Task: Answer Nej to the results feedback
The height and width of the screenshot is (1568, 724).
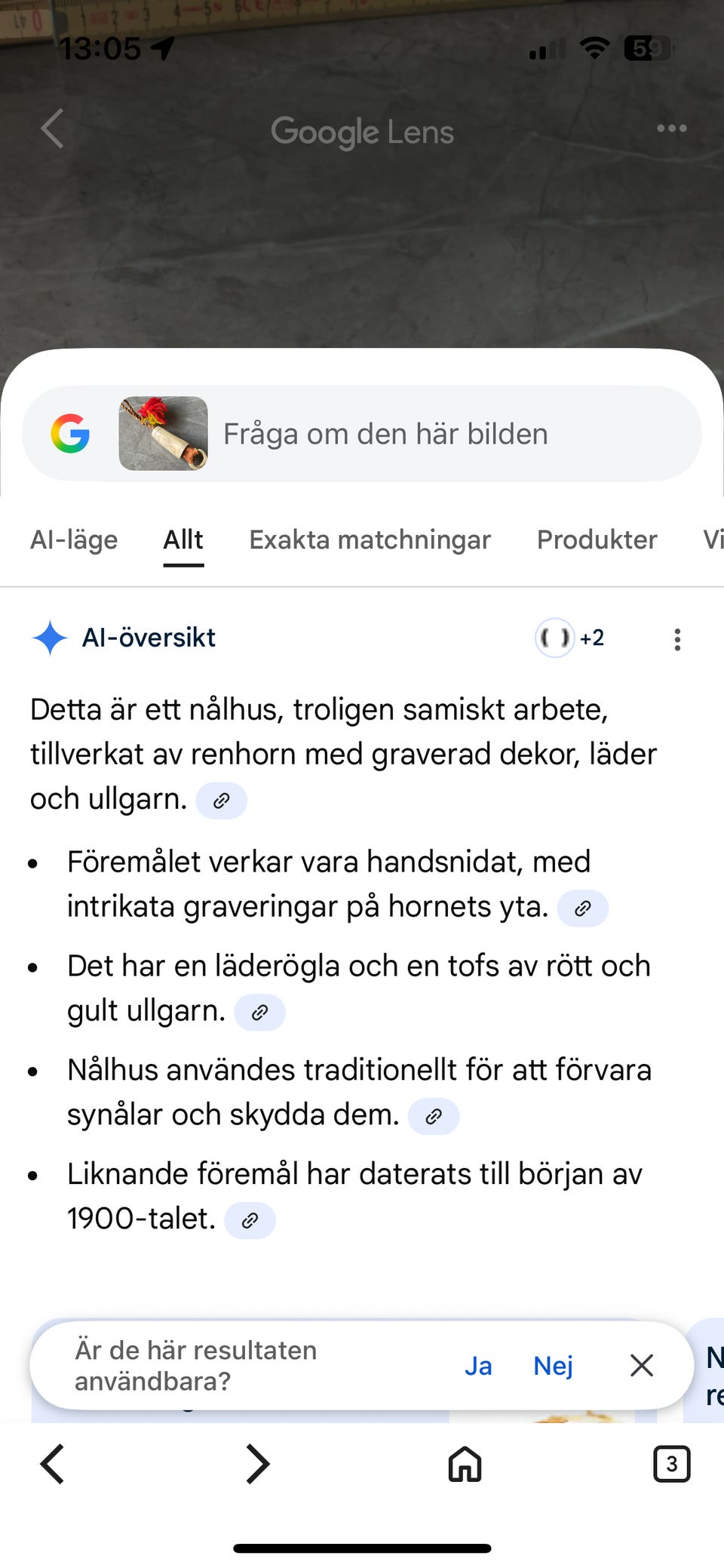Action: [x=553, y=1366]
